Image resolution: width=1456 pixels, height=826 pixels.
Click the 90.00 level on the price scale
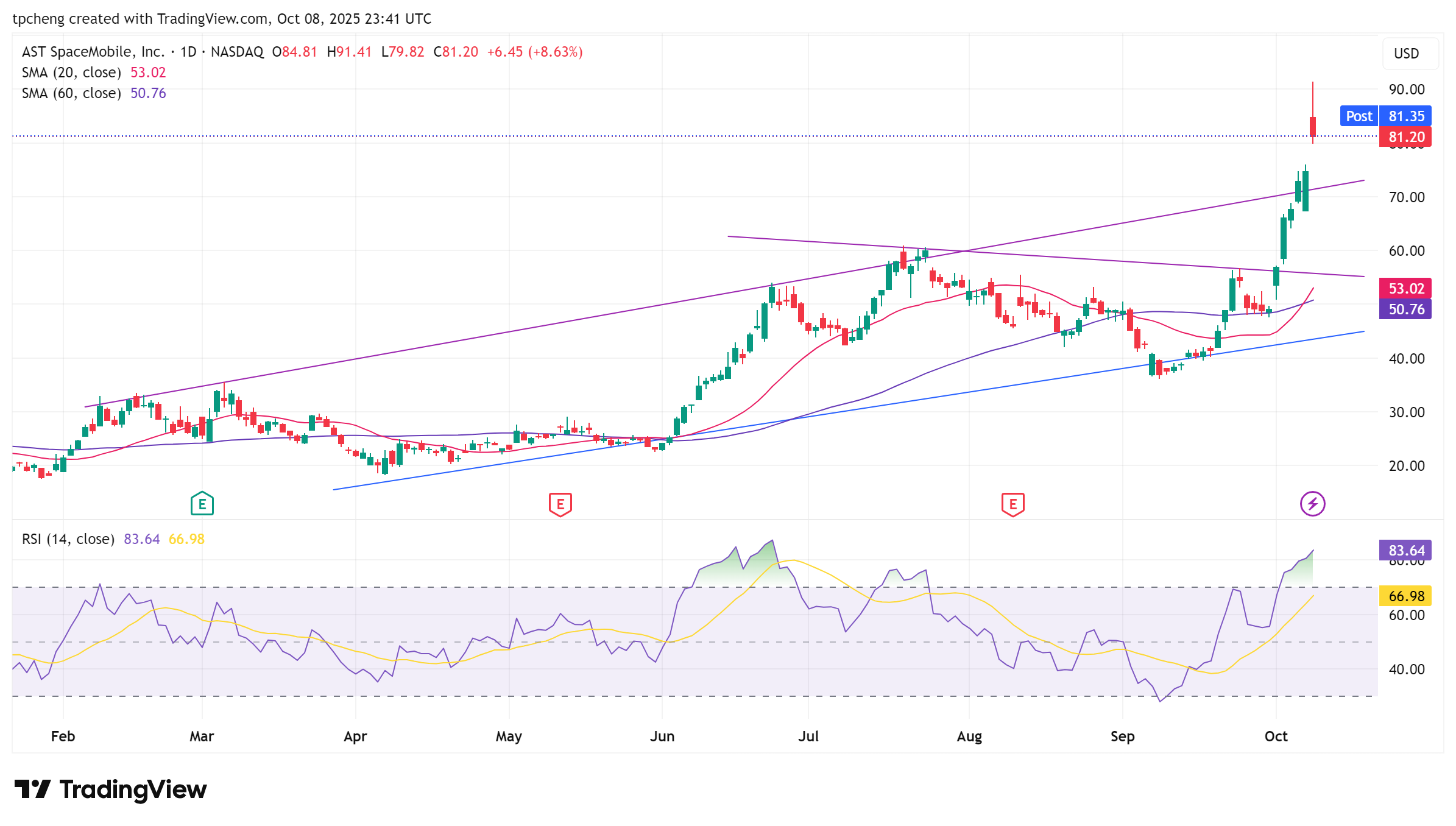pyautogui.click(x=1406, y=90)
